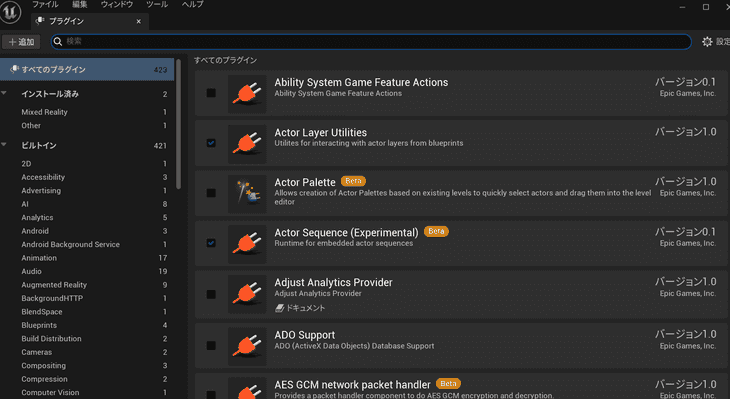The width and height of the screenshot is (730, 399).
Task: Open the ドキュメント link for Adjust Analytics
Action: 300,308
